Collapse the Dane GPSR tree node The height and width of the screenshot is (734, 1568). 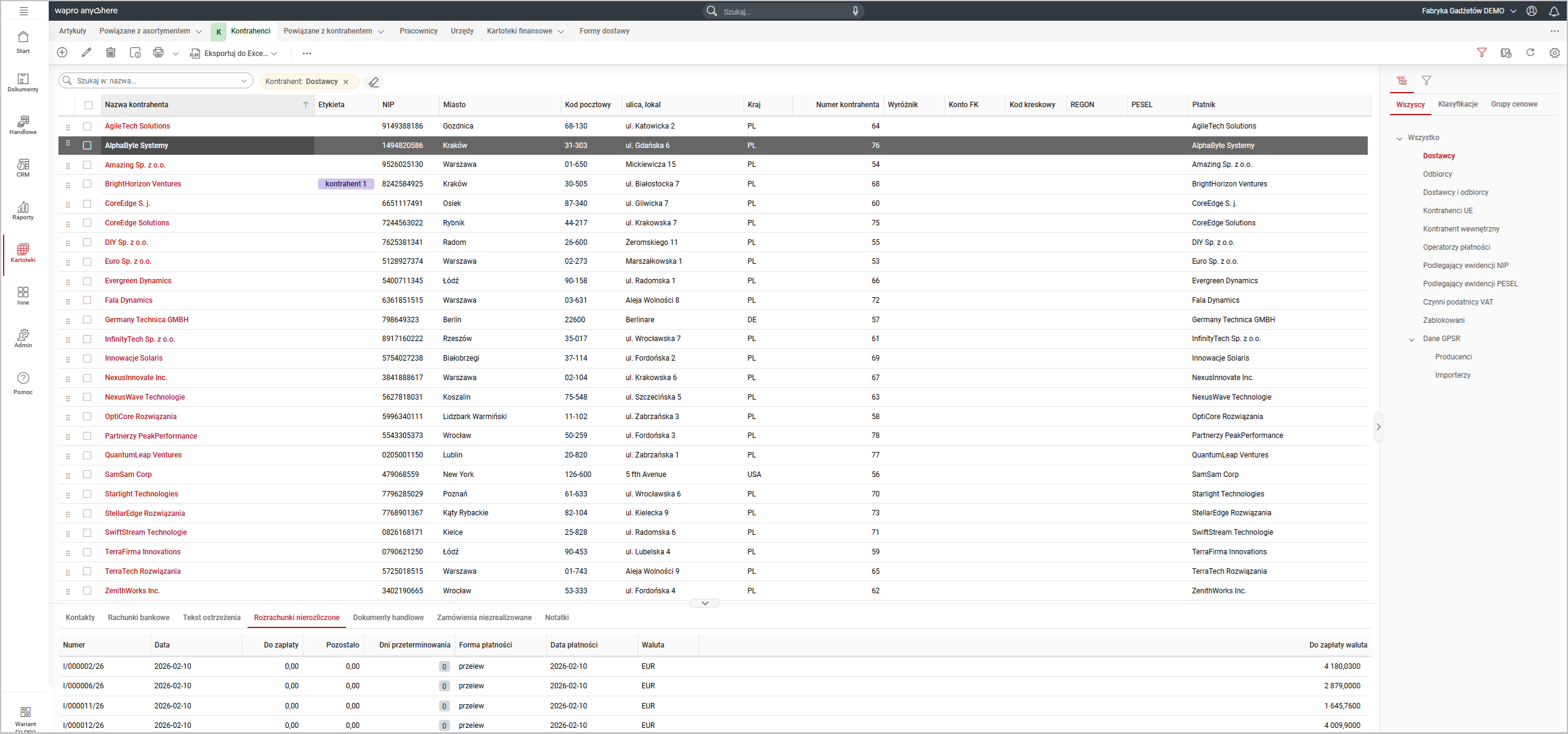1412,339
